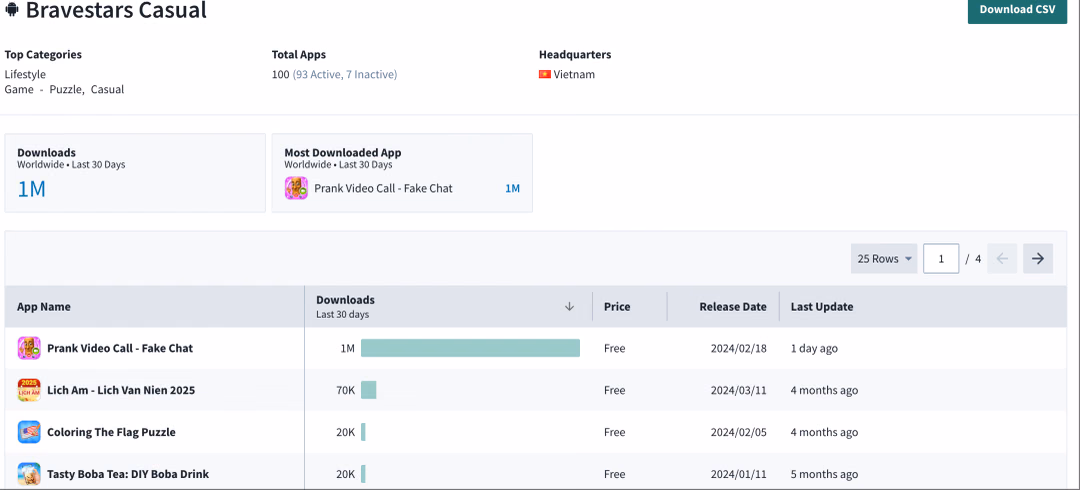Go to the next page arrow
The height and width of the screenshot is (490, 1080).
point(1038,258)
